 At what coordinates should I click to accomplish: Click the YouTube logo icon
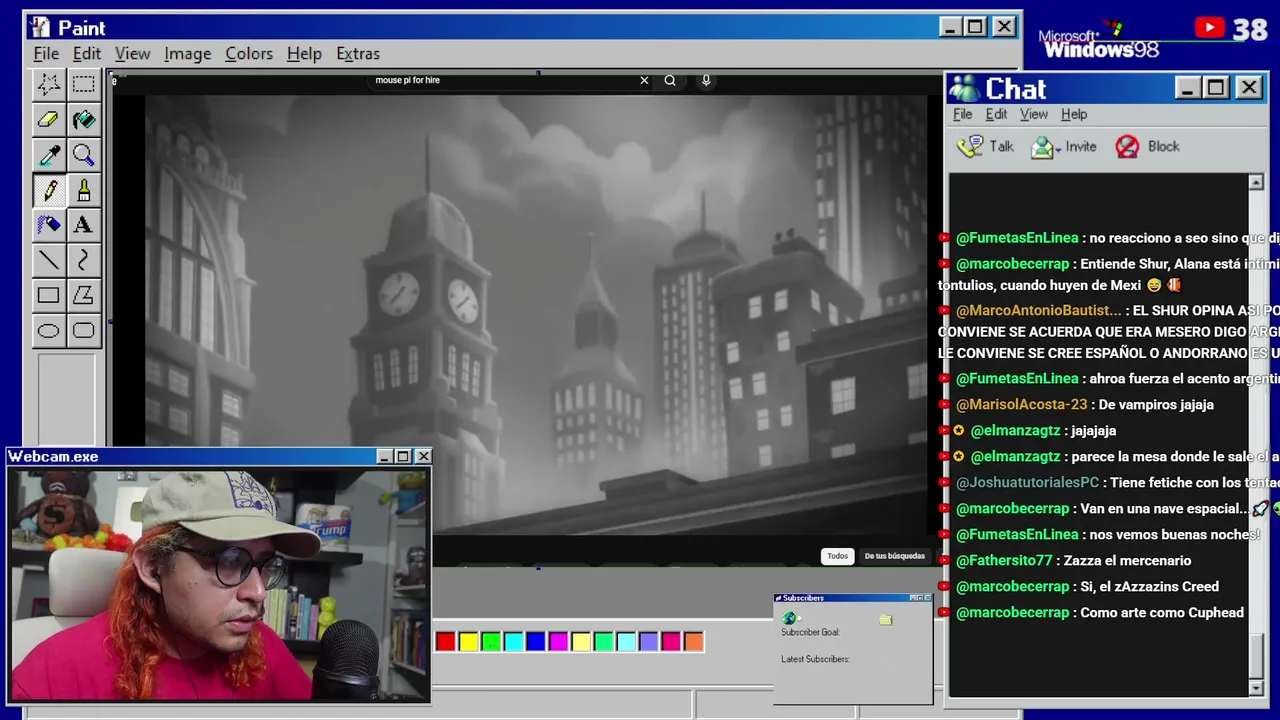coord(1210,28)
